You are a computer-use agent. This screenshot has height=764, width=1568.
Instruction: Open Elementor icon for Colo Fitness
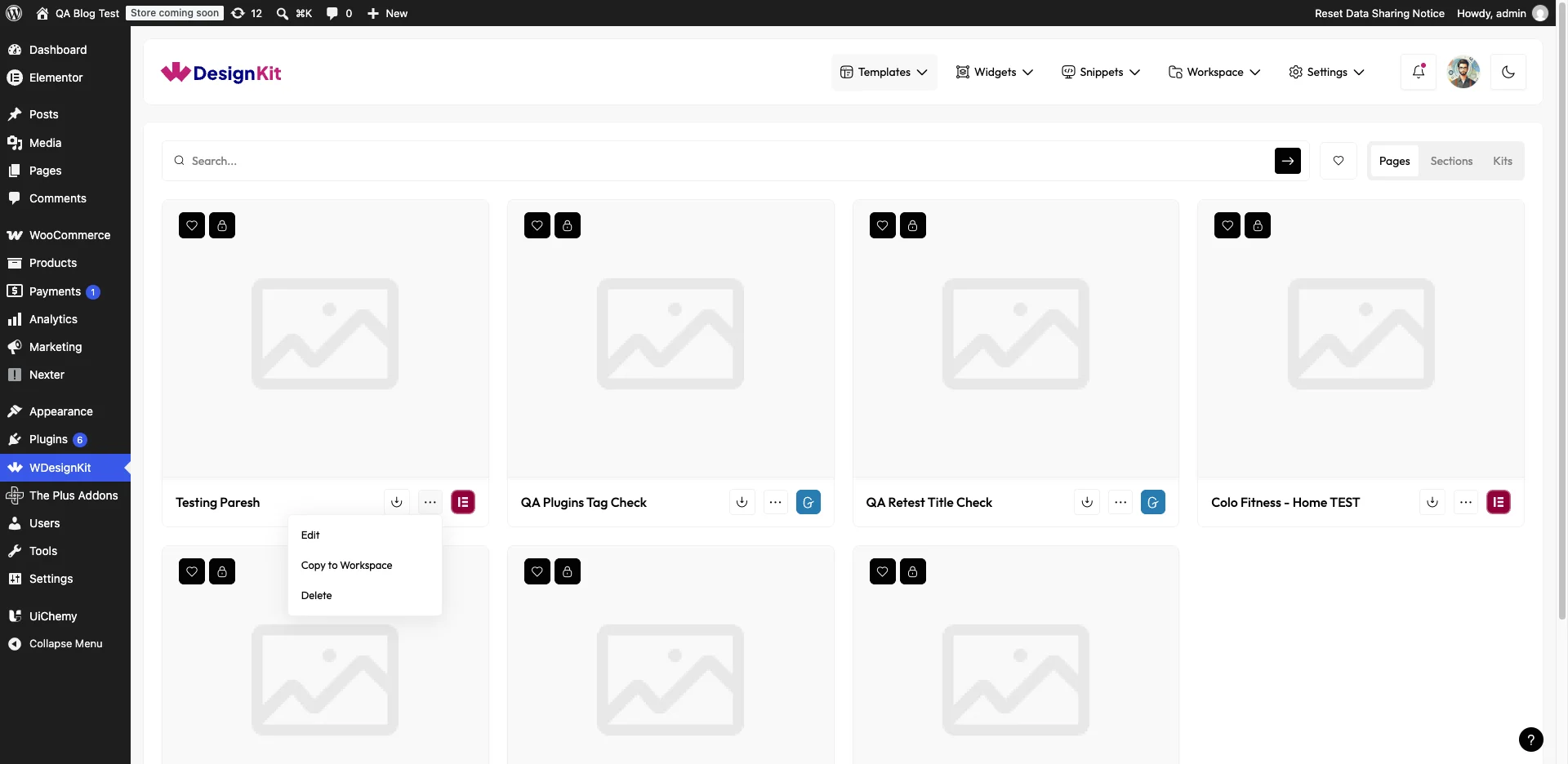[1499, 502]
